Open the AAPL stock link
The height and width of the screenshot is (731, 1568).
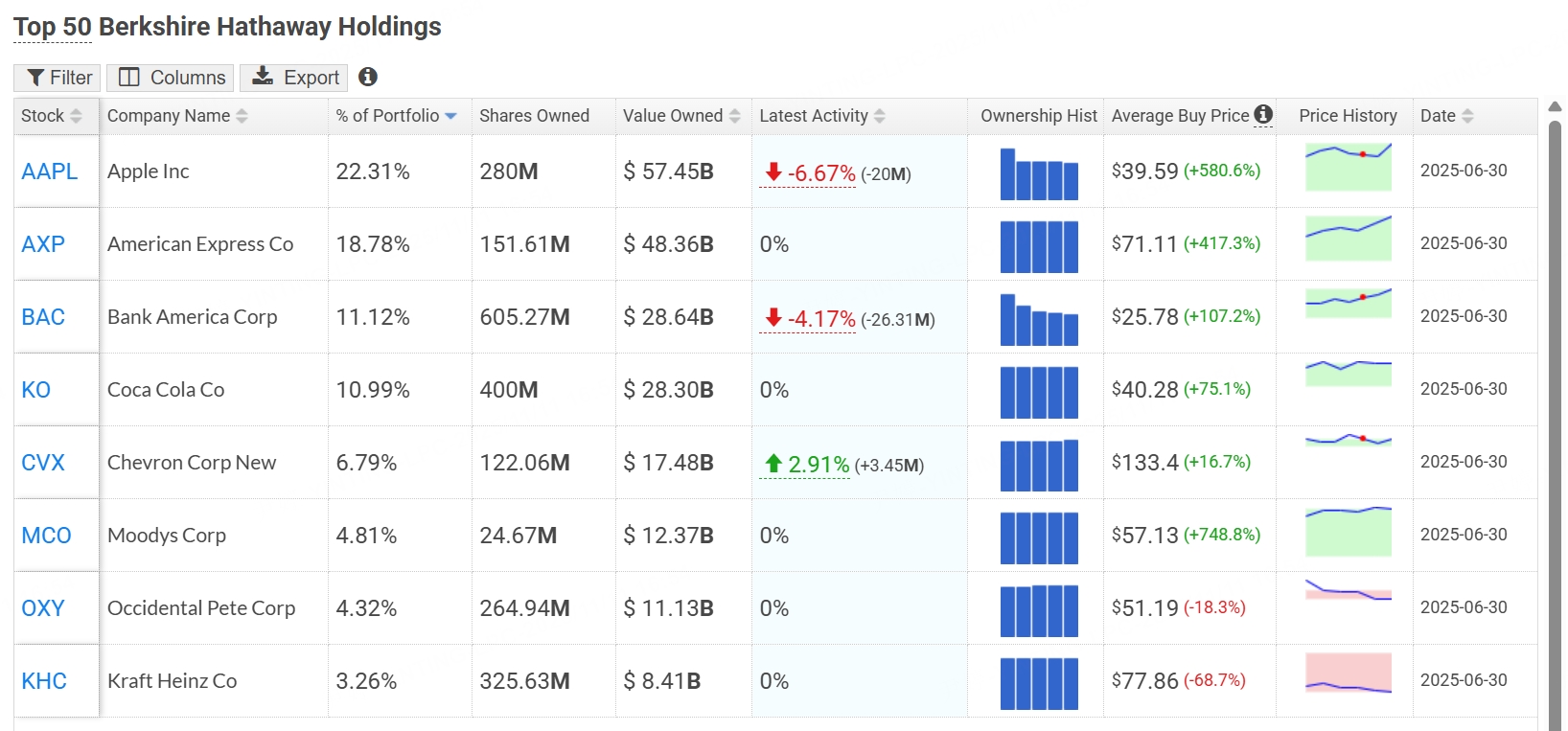point(50,171)
